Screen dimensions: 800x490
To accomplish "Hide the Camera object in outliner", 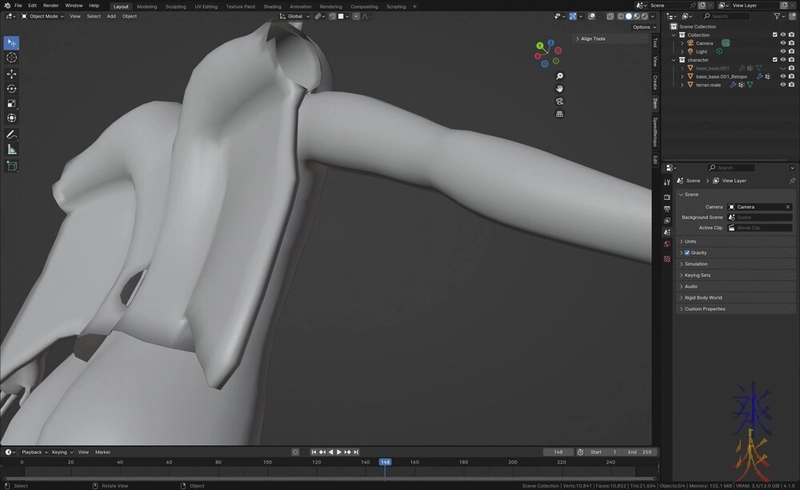I will click(783, 43).
